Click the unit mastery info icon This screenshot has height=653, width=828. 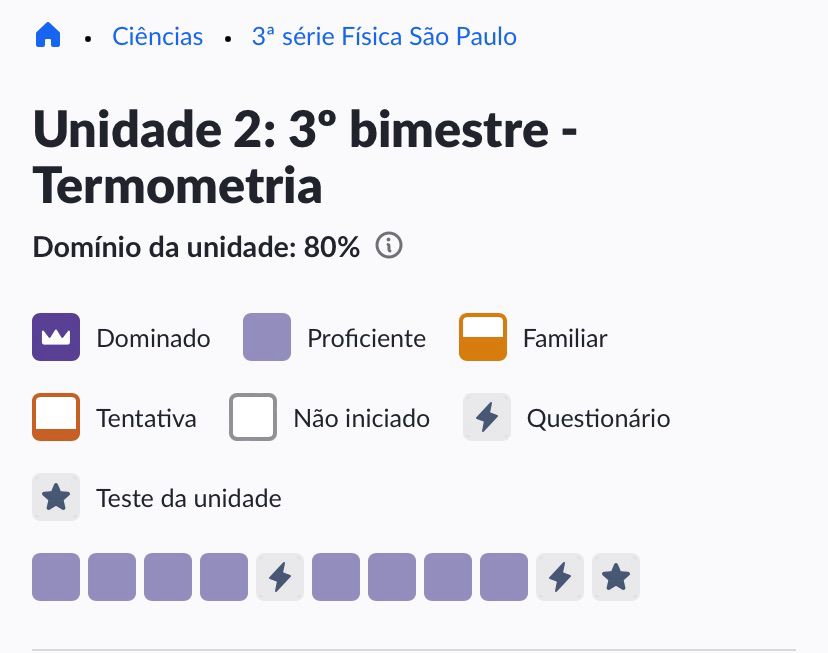pyautogui.click(x=389, y=245)
